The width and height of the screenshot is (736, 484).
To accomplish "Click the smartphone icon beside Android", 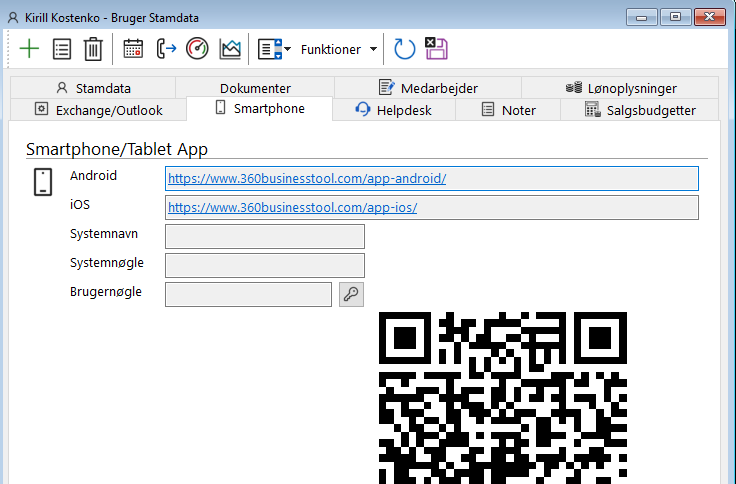I will click(43, 182).
